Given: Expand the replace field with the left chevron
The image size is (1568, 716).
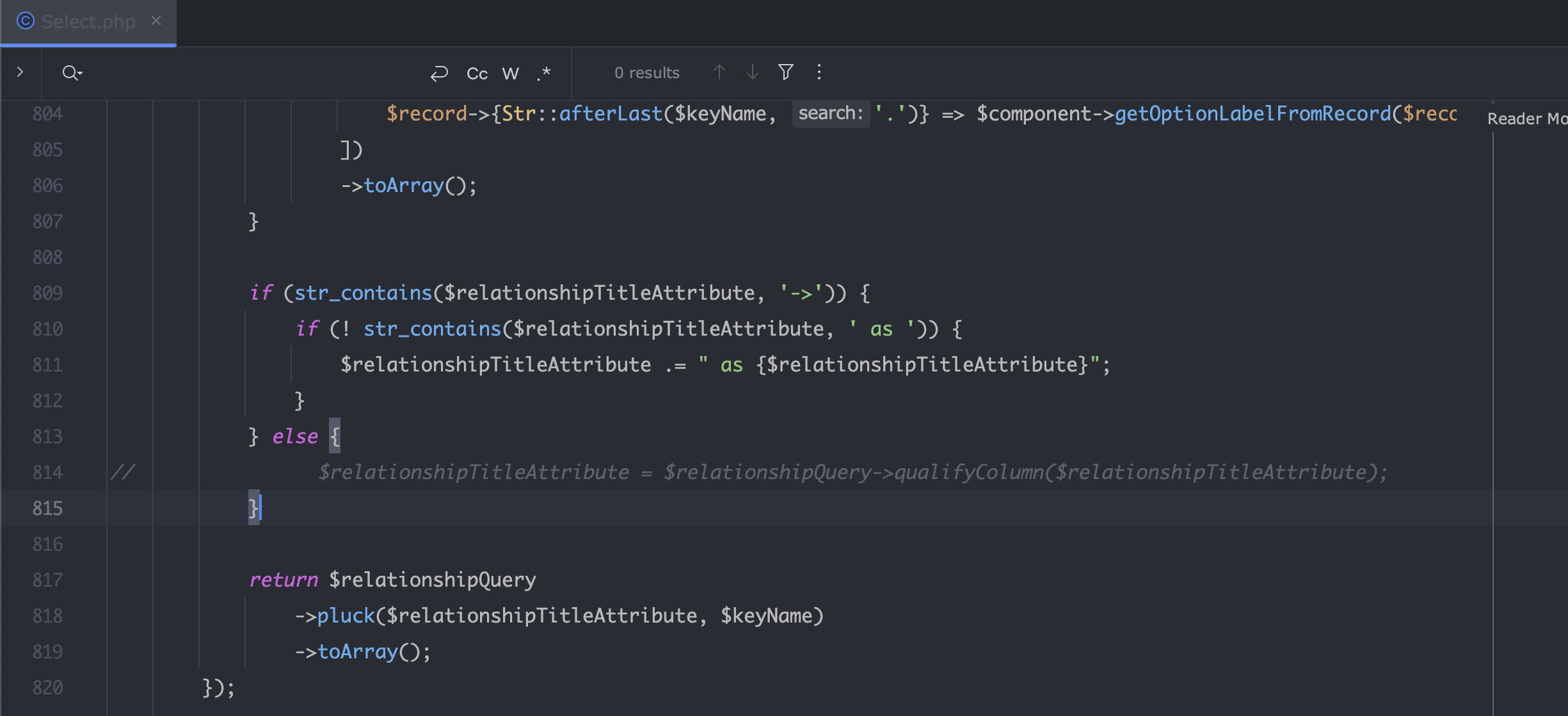Looking at the screenshot, I should (x=20, y=72).
